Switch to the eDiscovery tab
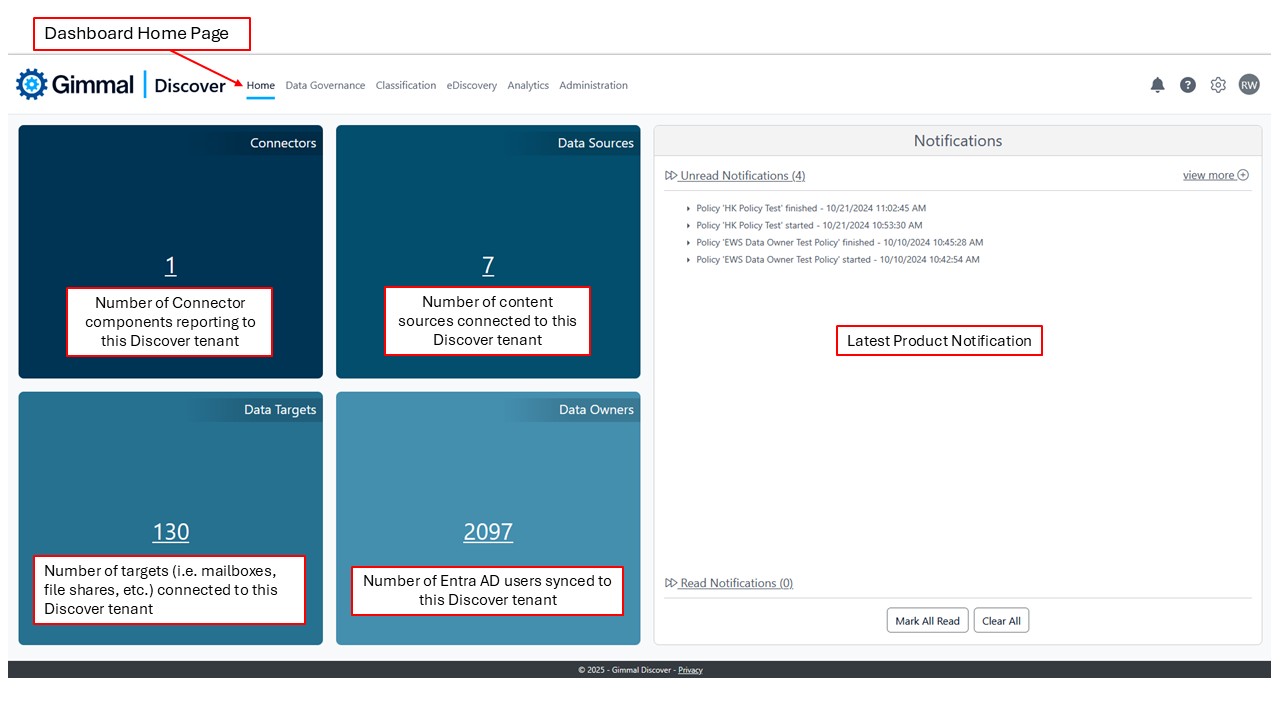The height and width of the screenshot is (720, 1280). pyautogui.click(x=471, y=85)
